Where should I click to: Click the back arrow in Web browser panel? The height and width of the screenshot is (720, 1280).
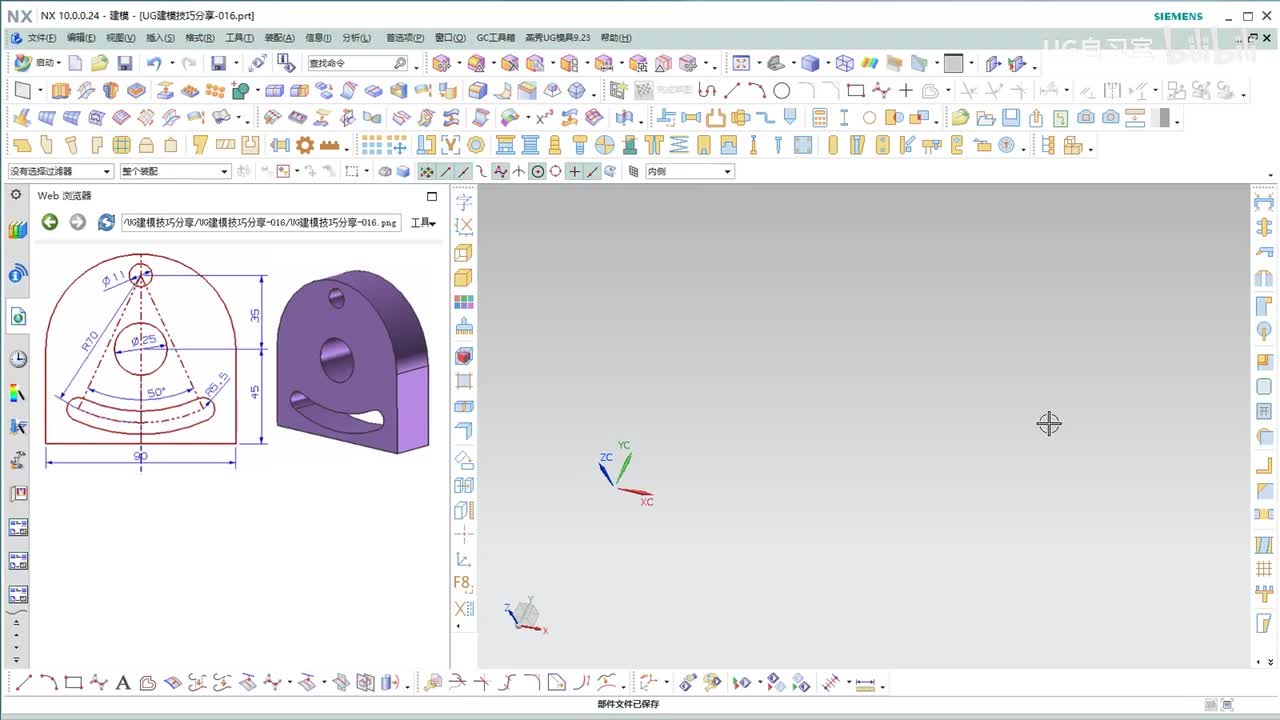[x=50, y=222]
